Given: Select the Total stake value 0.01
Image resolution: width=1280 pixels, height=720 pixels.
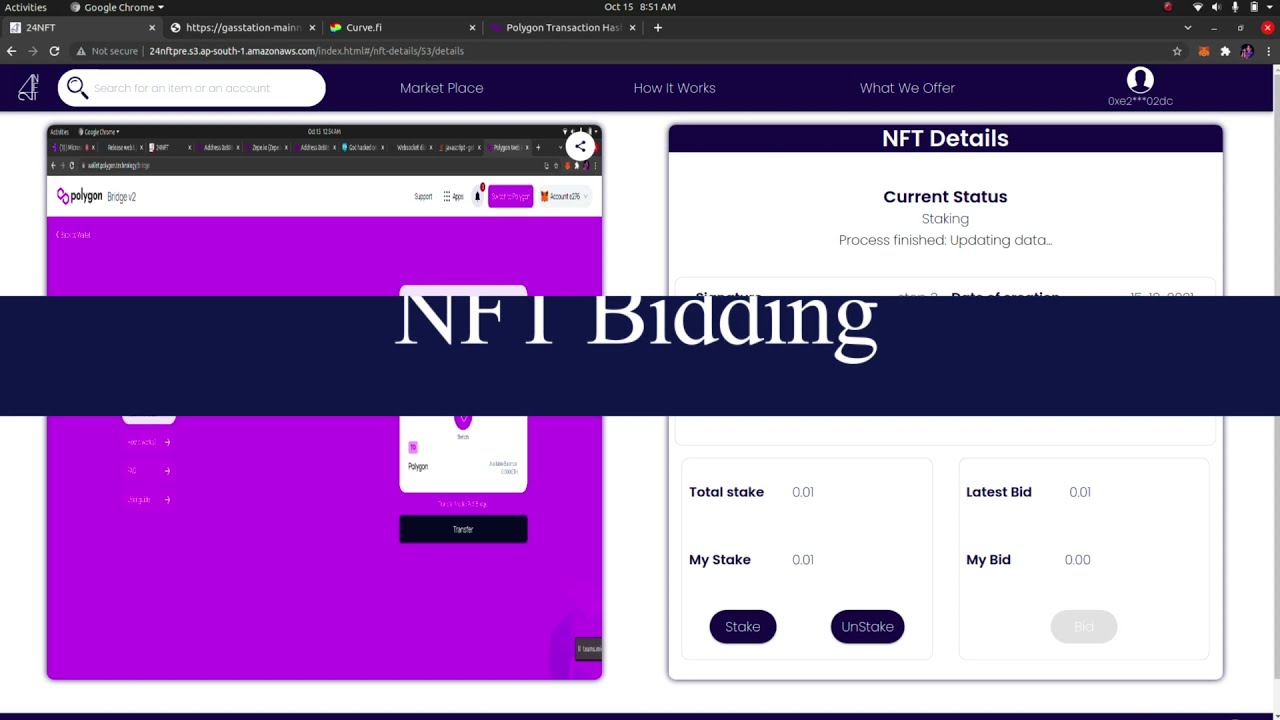Looking at the screenshot, I should pyautogui.click(x=803, y=492).
